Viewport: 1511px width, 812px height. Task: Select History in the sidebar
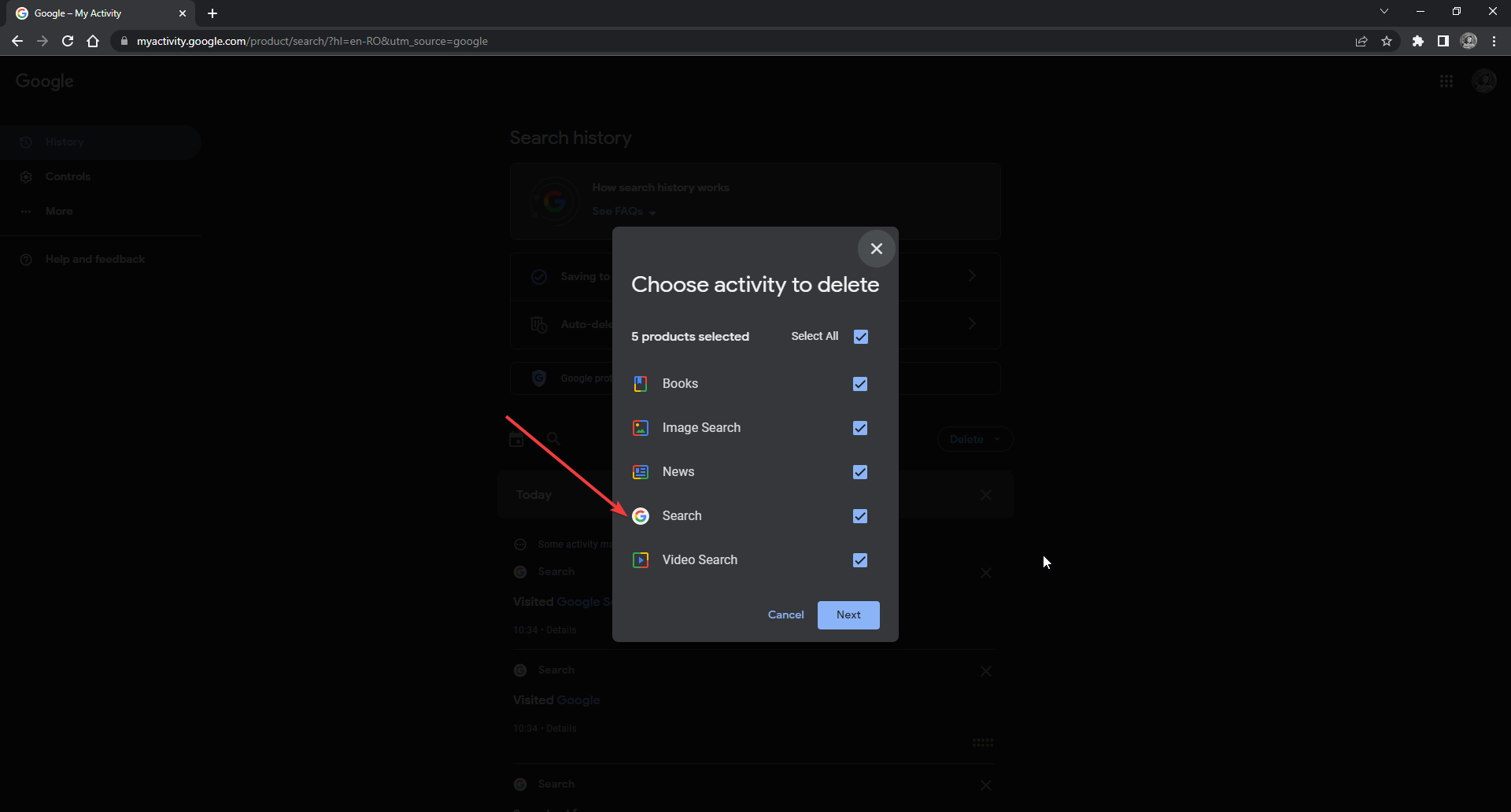(101, 142)
